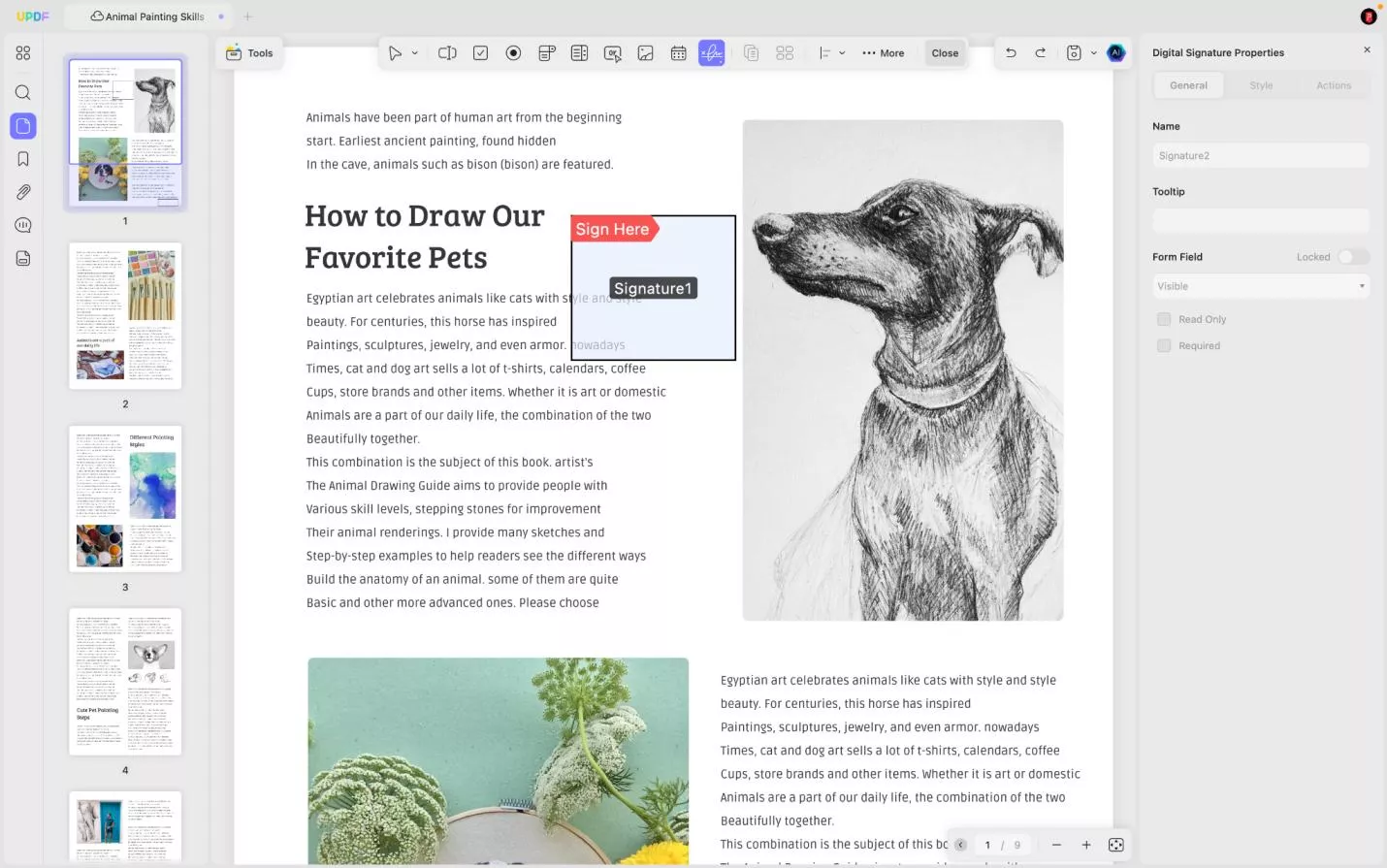The height and width of the screenshot is (868, 1387).
Task: Go to previous page arrow
Action: [960, 845]
